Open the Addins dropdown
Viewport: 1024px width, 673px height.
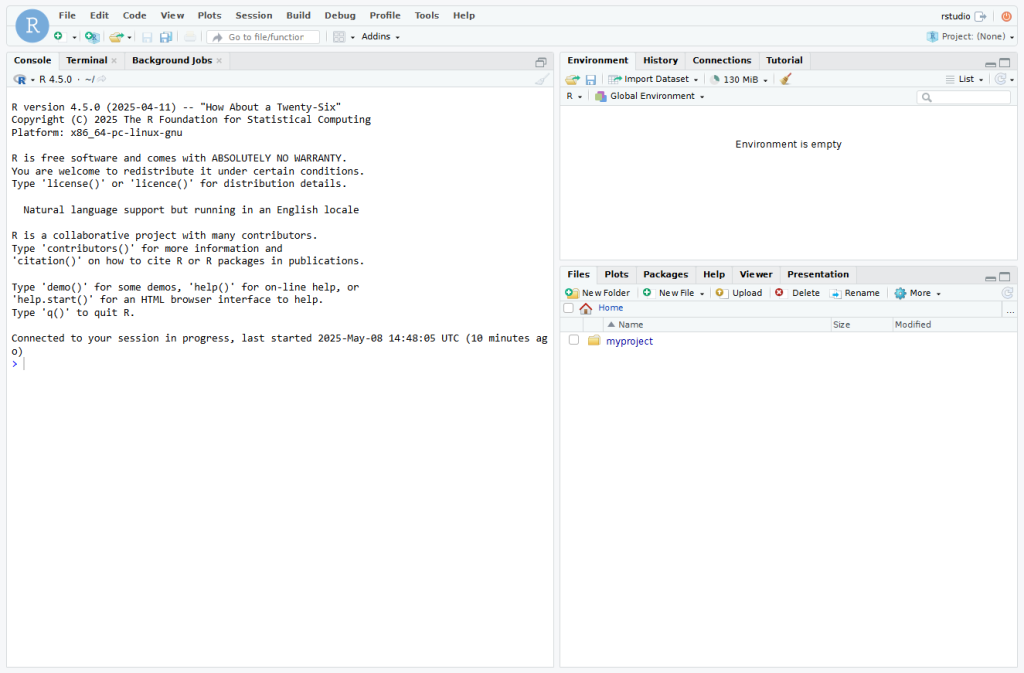coord(381,37)
